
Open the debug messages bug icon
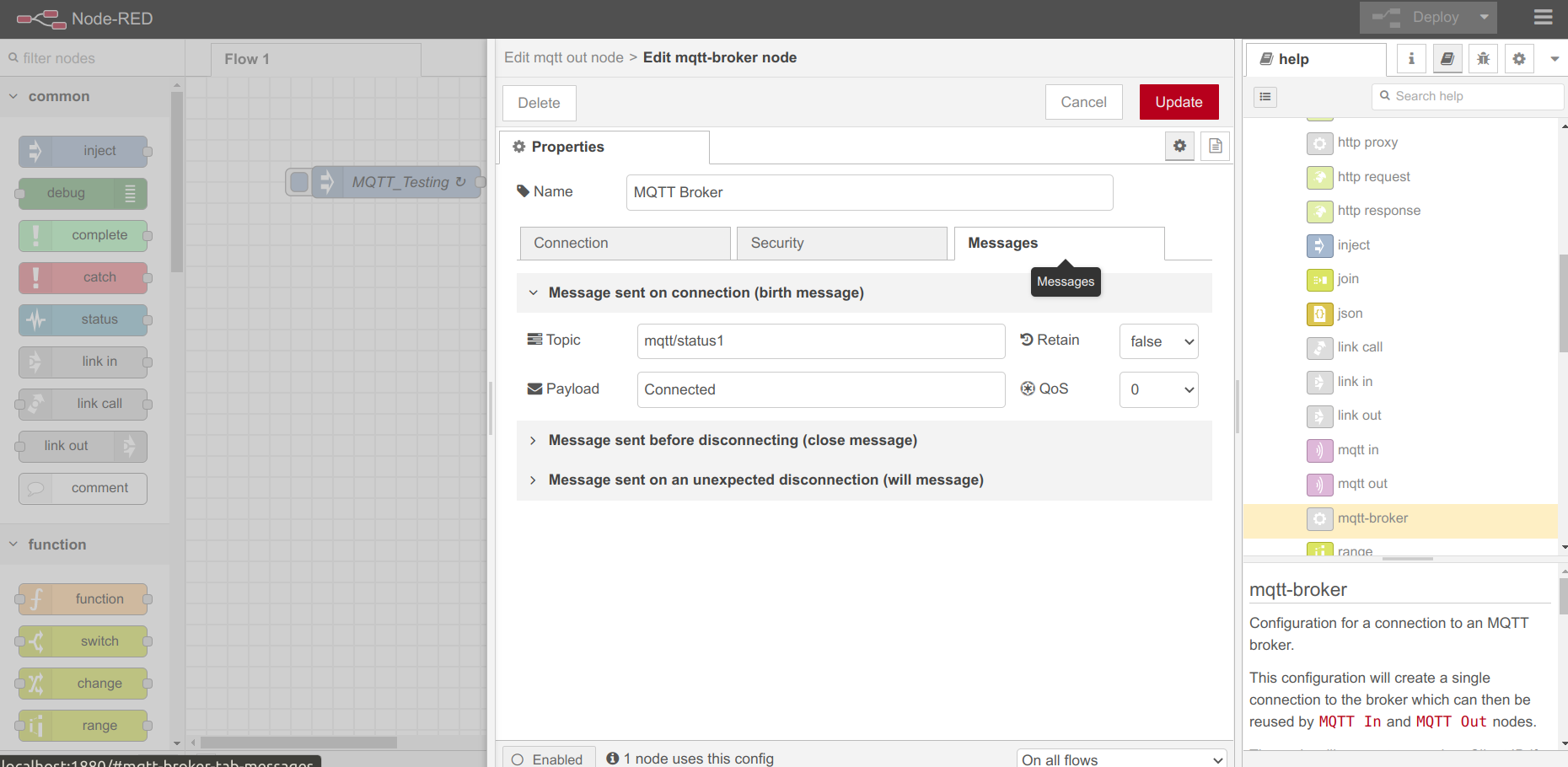pyautogui.click(x=1483, y=59)
